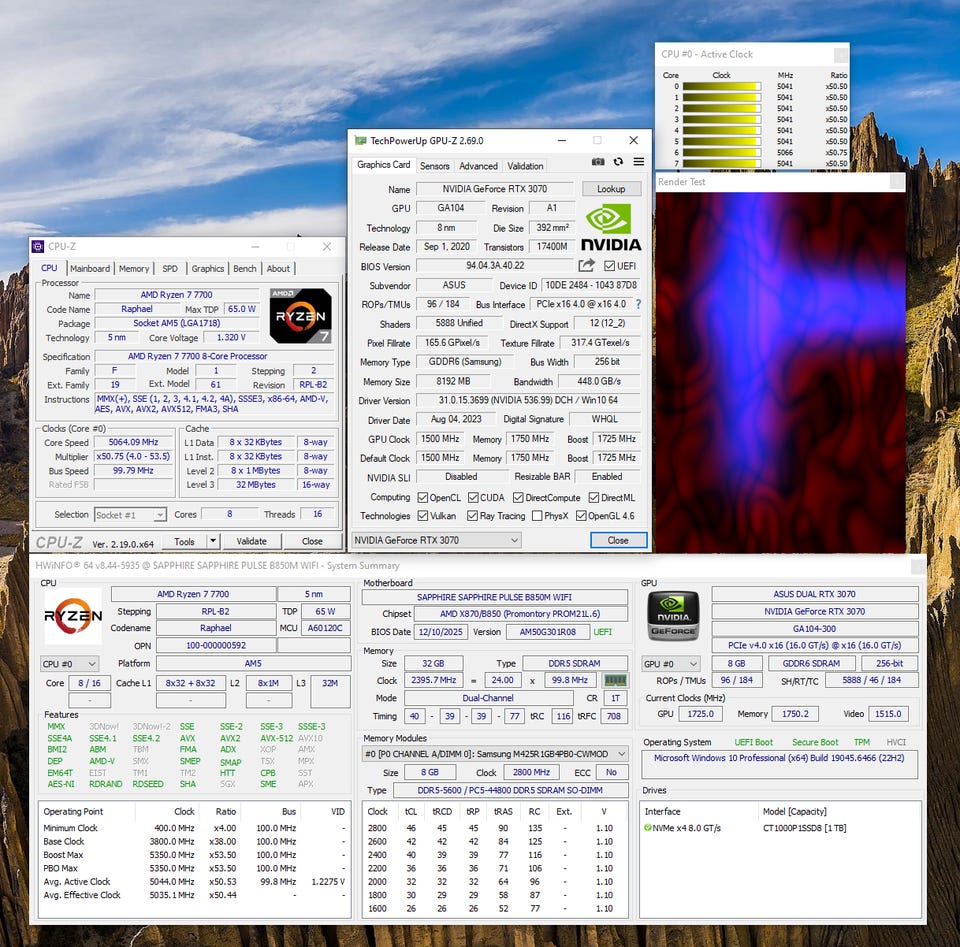Viewport: 960px width, 947px height.
Task: Open the About tab in CPU-Z
Action: (278, 268)
